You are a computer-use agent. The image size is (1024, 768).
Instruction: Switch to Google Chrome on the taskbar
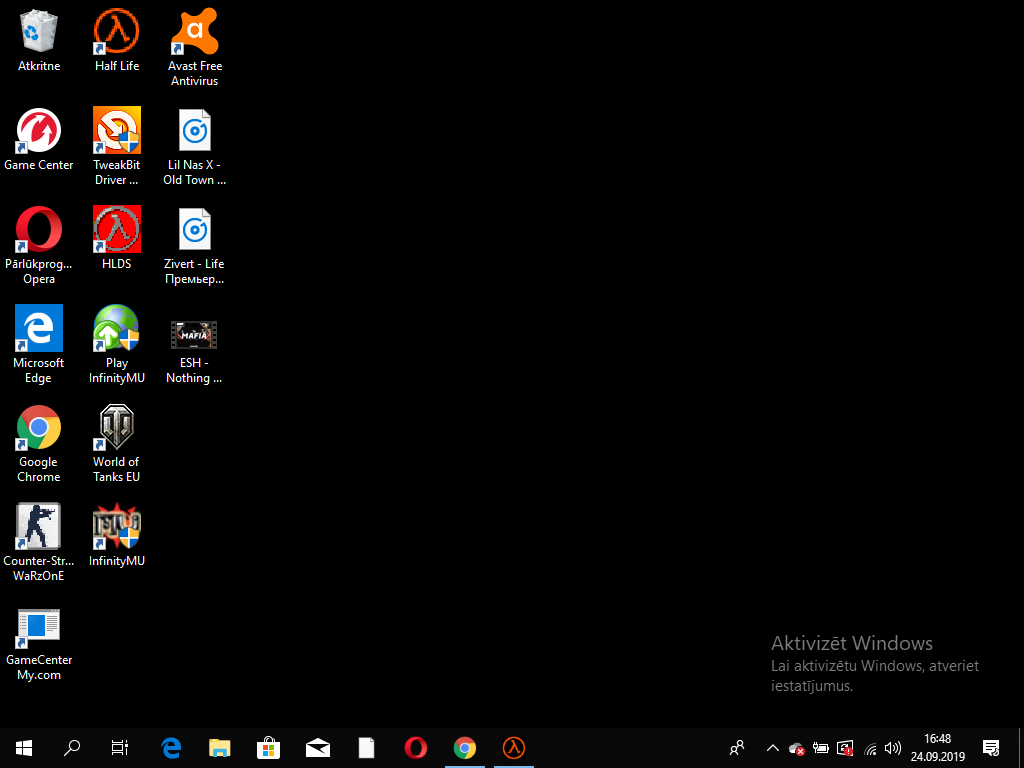click(x=465, y=748)
